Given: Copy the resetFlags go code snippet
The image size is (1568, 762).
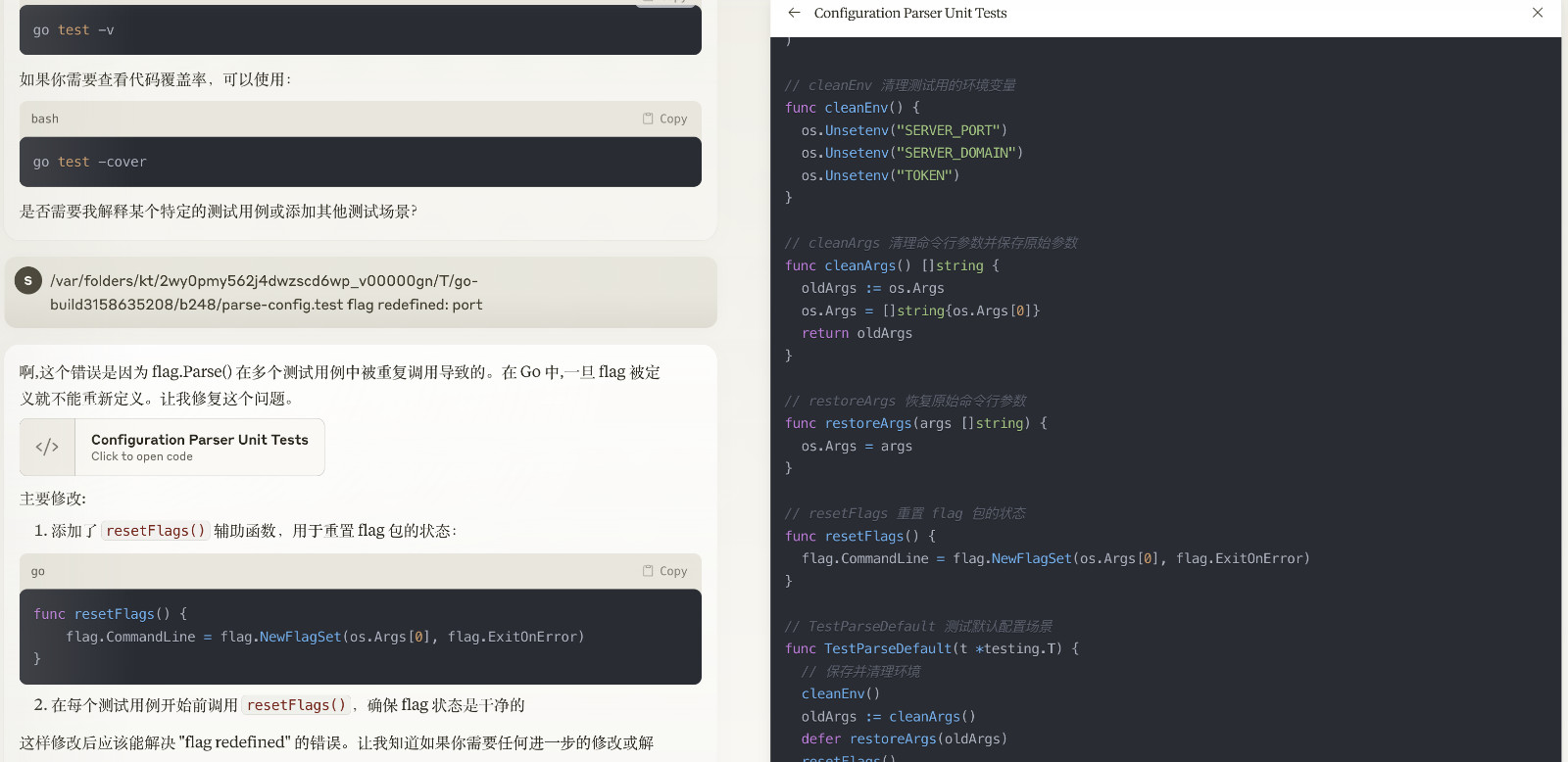Looking at the screenshot, I should pyautogui.click(x=664, y=571).
